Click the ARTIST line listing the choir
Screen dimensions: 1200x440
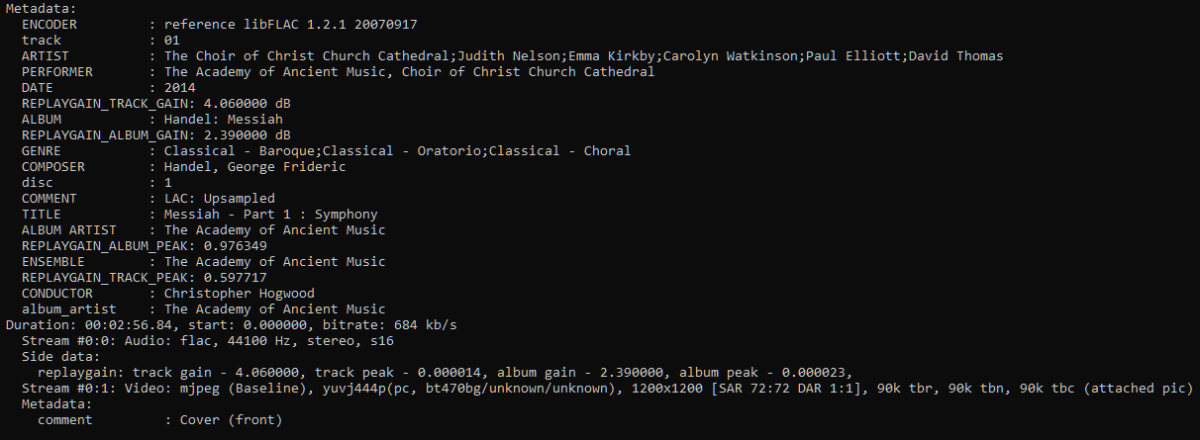pos(512,55)
